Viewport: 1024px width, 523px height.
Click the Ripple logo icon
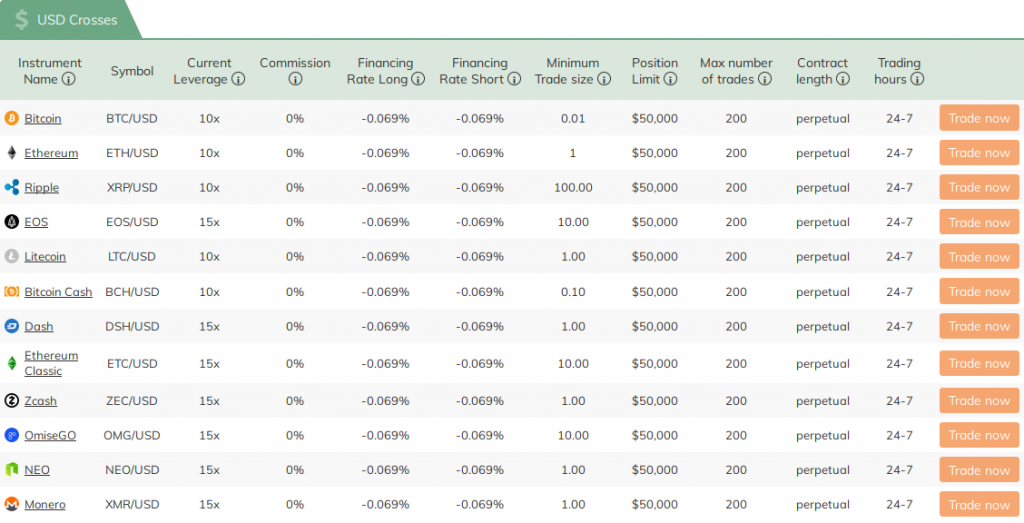12,187
